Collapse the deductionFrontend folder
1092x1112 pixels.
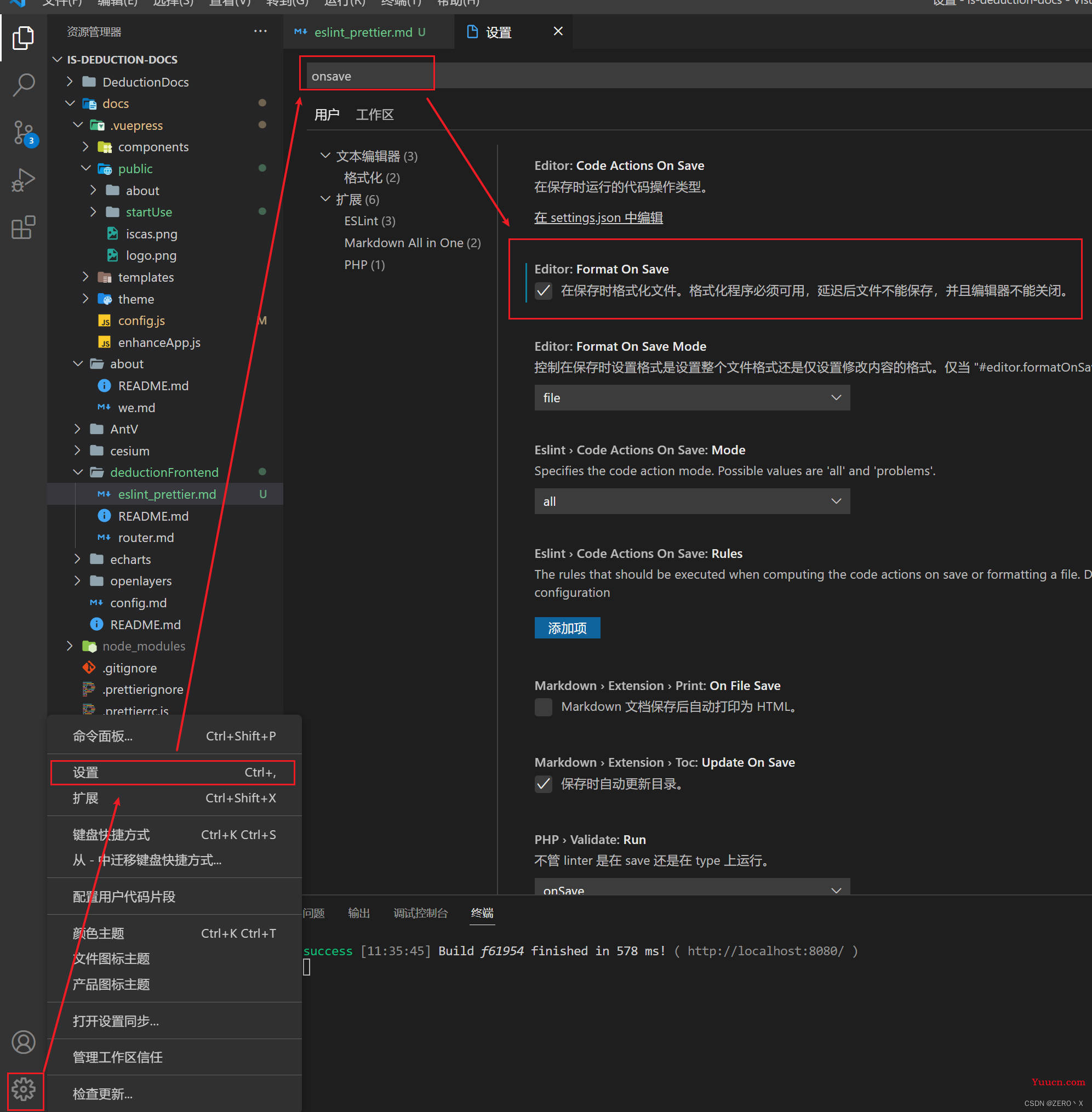(x=78, y=472)
